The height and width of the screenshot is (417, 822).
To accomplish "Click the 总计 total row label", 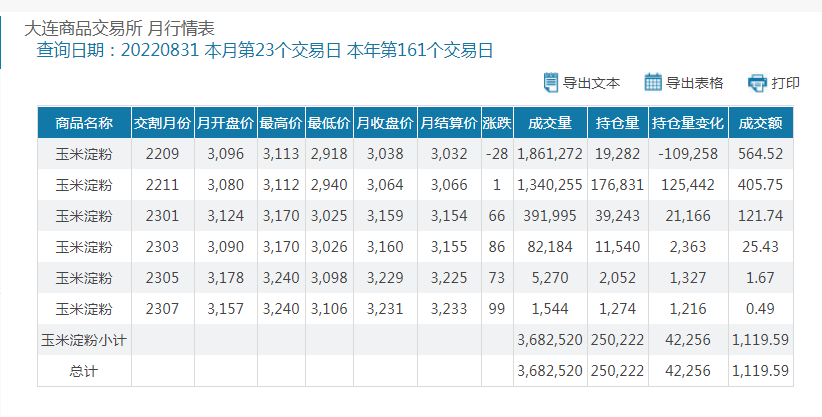I will pyautogui.click(x=84, y=371).
